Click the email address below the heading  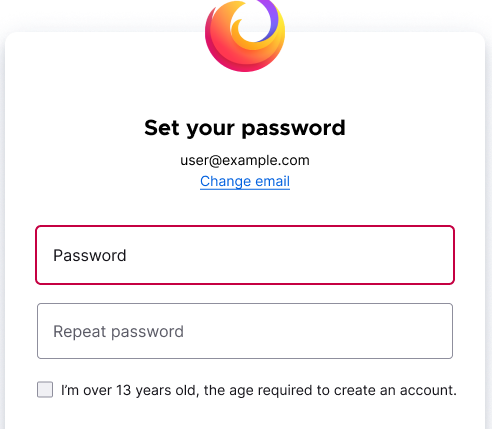(245, 160)
